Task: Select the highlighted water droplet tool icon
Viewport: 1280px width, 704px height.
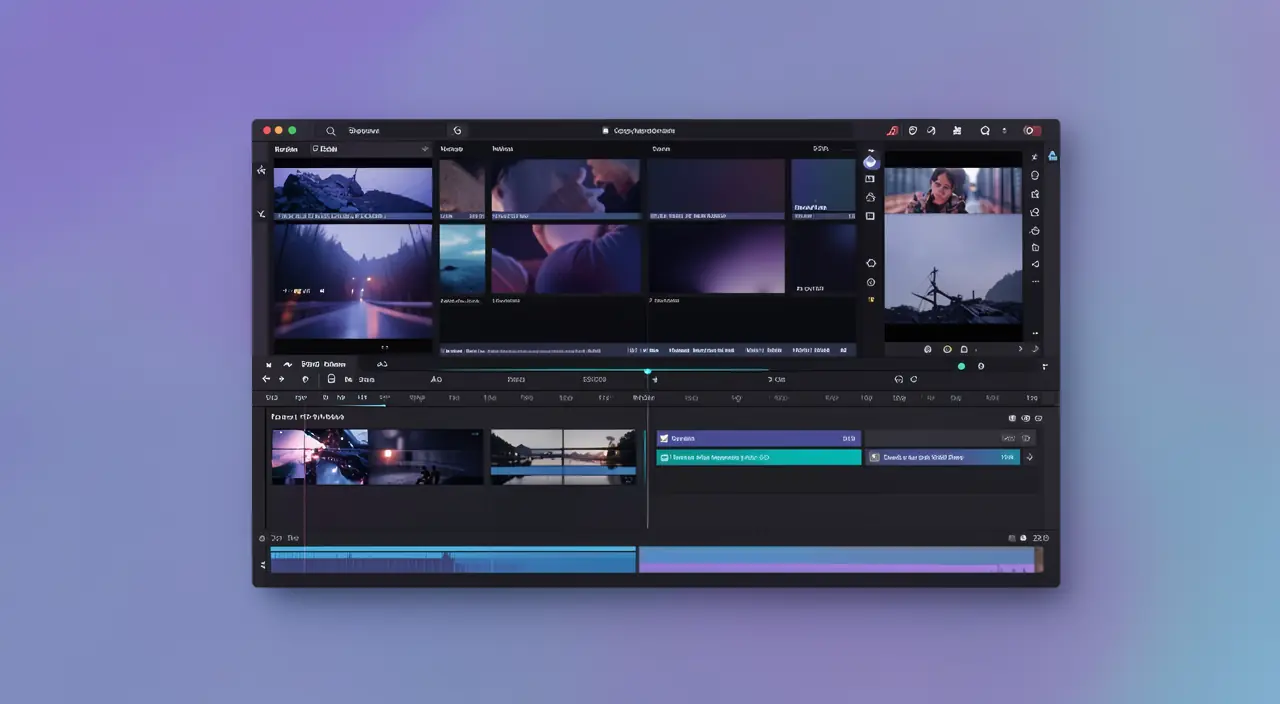Action: 870,162
